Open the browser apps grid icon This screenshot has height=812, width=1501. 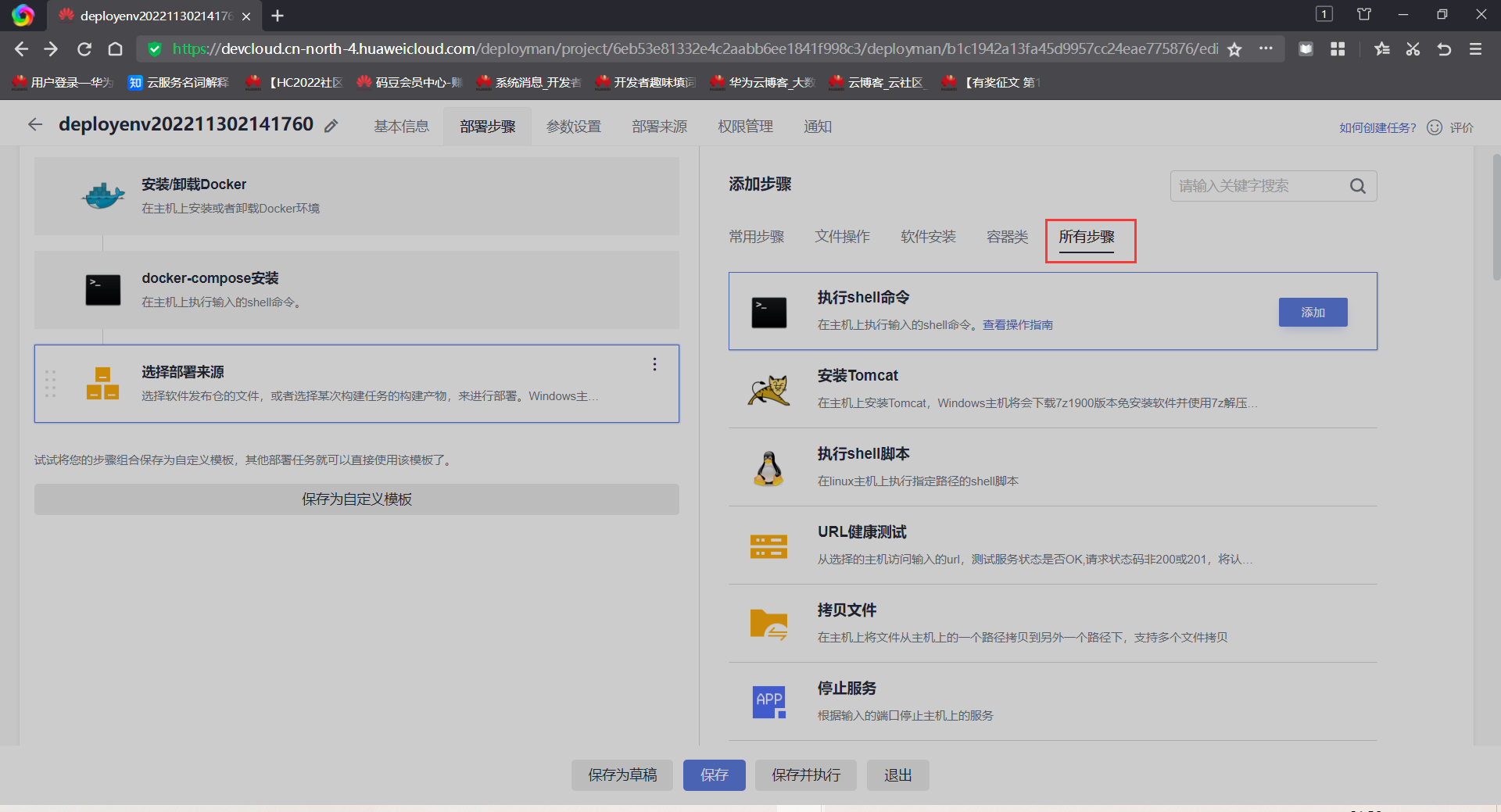(1338, 49)
